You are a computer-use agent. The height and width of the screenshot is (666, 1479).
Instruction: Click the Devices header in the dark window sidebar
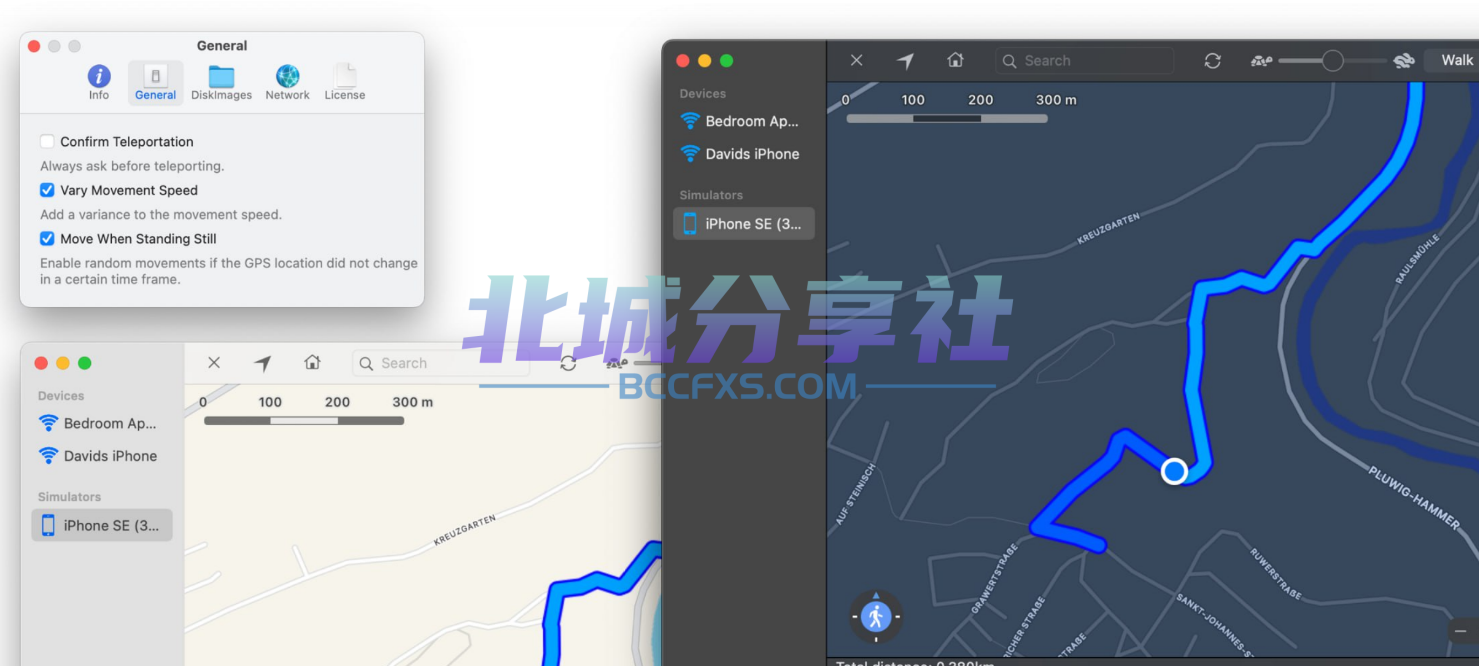703,94
